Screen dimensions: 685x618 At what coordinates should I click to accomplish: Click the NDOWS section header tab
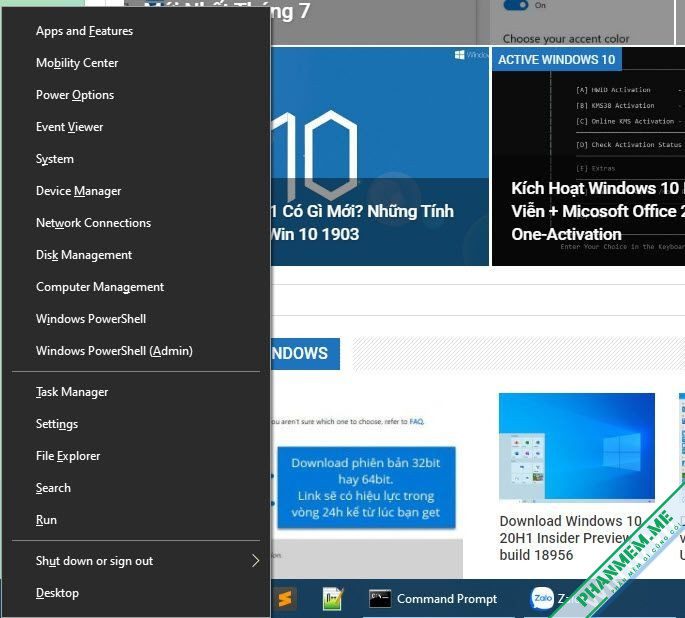point(305,353)
